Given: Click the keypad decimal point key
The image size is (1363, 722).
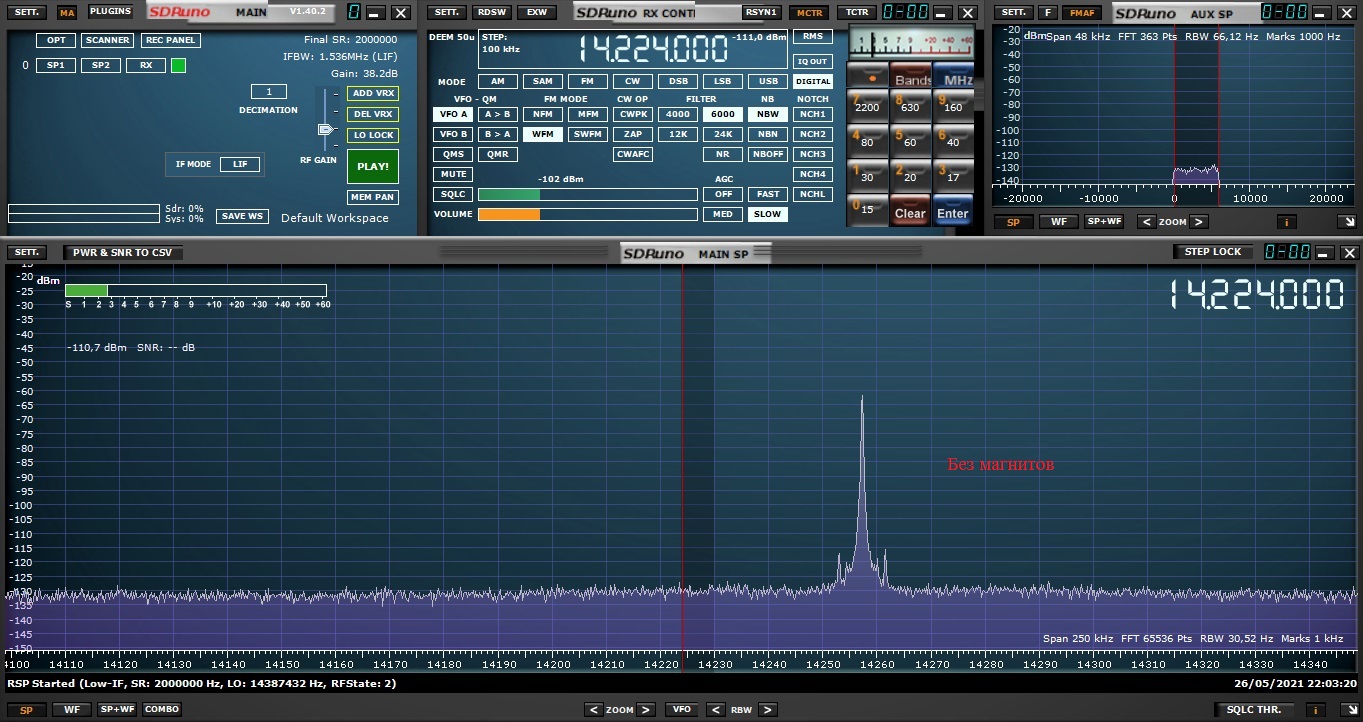Looking at the screenshot, I should tap(868, 76).
